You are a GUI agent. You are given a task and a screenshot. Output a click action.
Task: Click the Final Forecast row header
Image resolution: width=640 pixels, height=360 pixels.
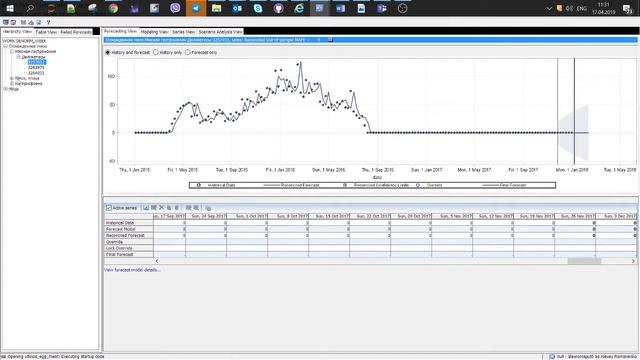click(129, 254)
